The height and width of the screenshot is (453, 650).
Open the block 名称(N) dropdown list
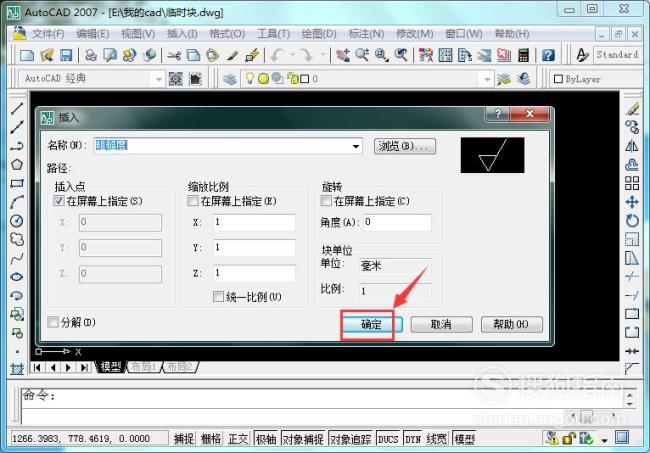tap(356, 146)
